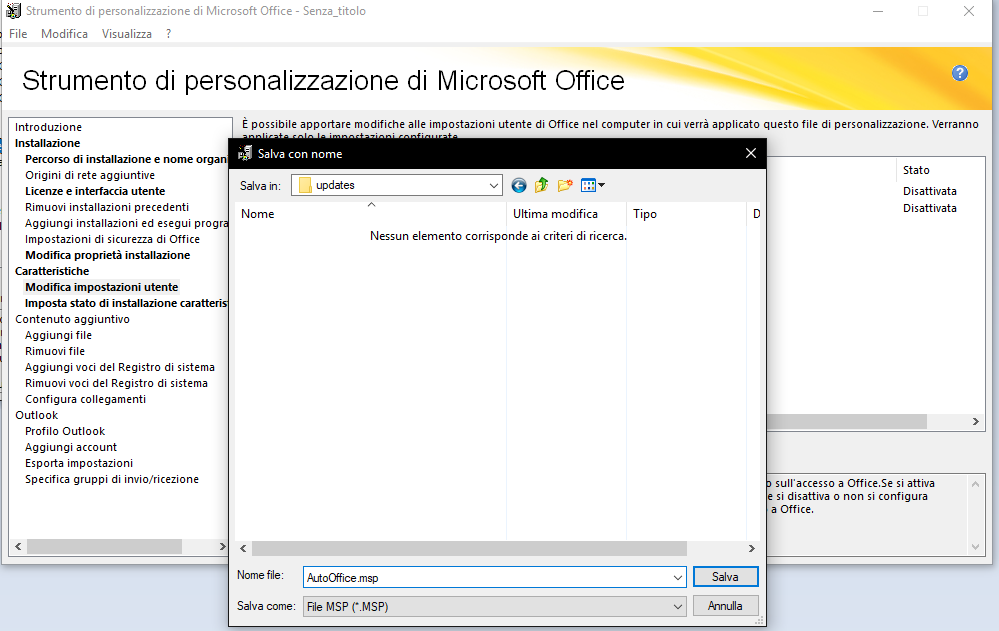Screen dimensions: 999x631
Task: Sort by Nome column header
Action: click(x=371, y=214)
